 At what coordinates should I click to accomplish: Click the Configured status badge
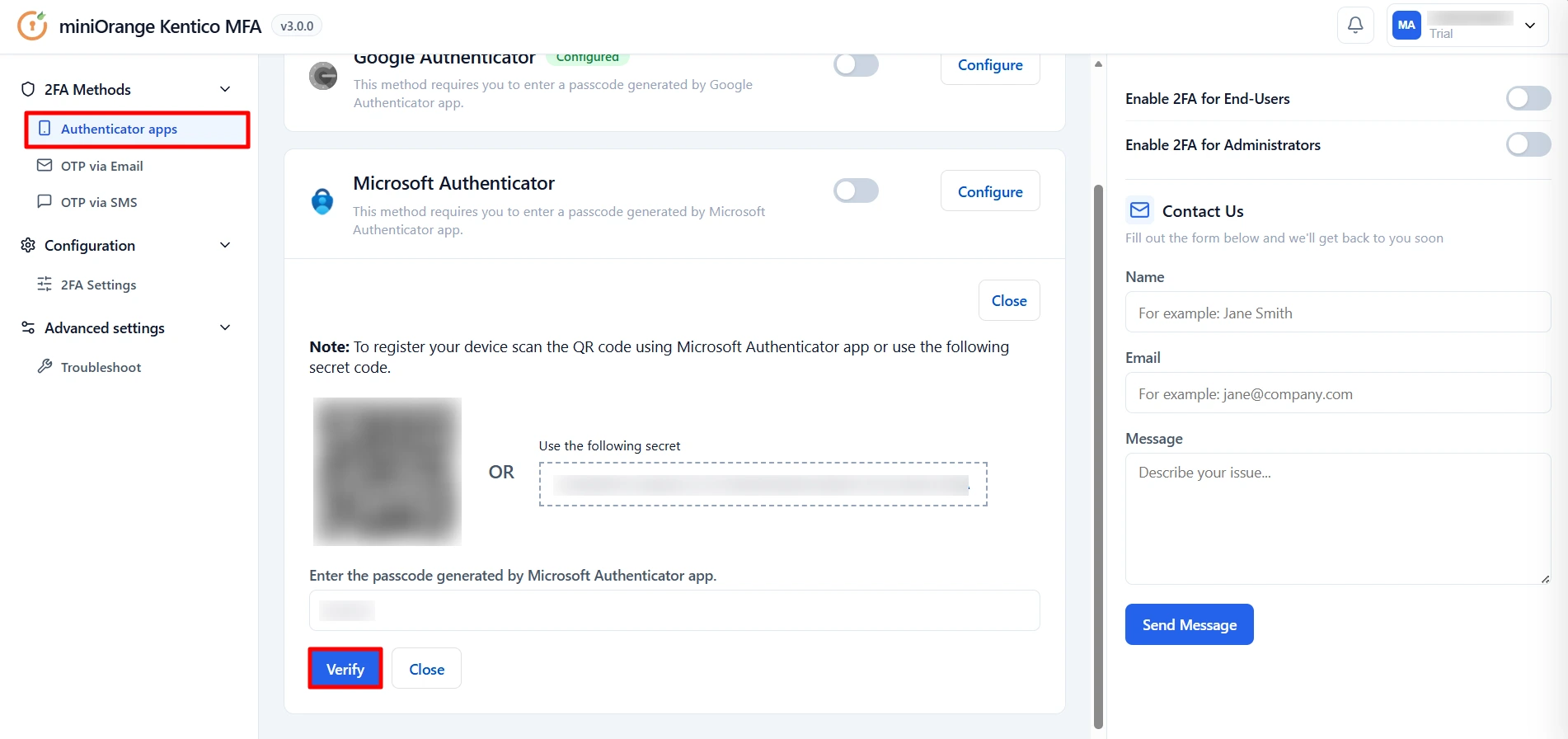pyautogui.click(x=588, y=58)
